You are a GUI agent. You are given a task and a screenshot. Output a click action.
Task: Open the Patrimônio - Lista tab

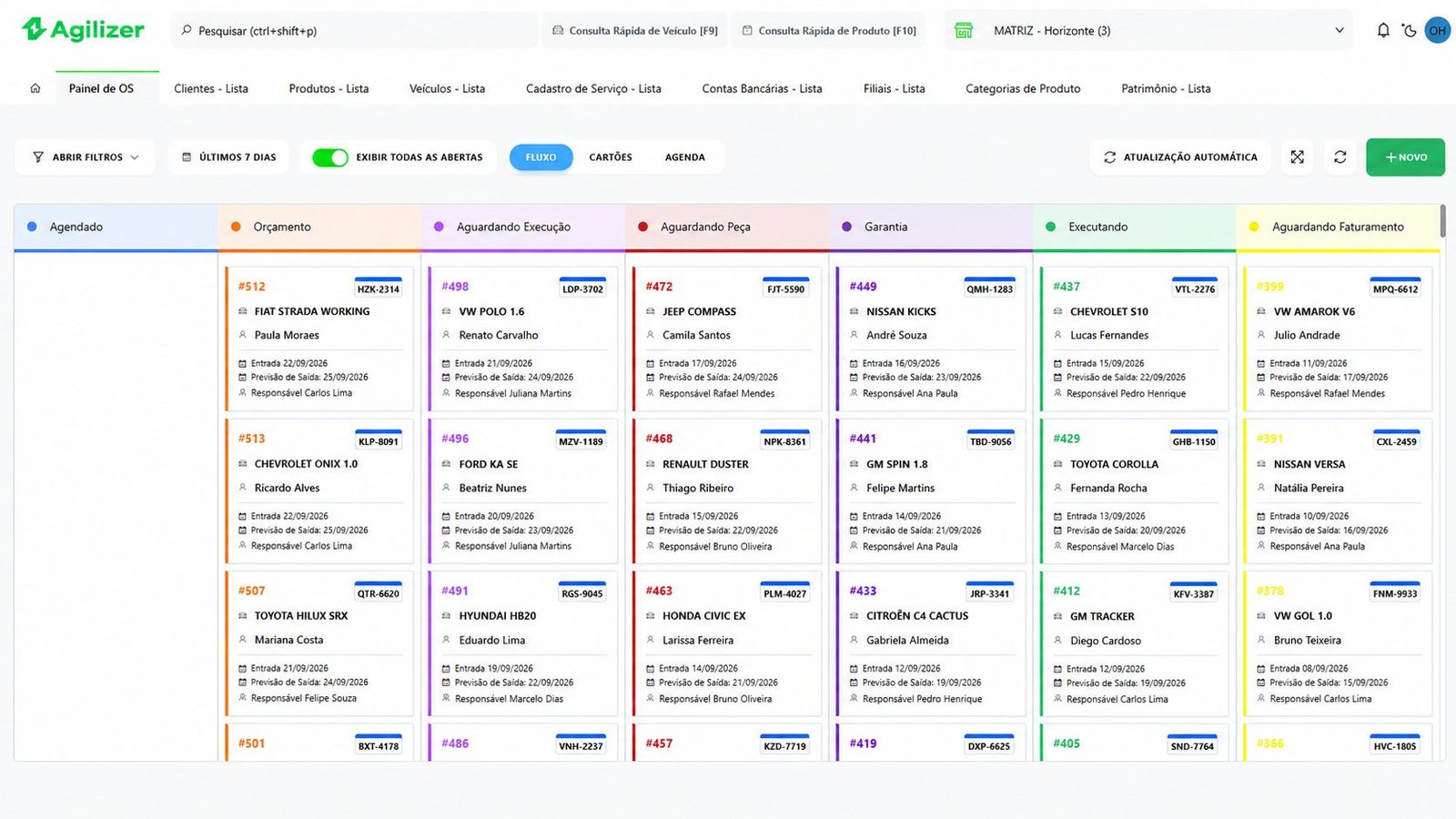[1166, 88]
